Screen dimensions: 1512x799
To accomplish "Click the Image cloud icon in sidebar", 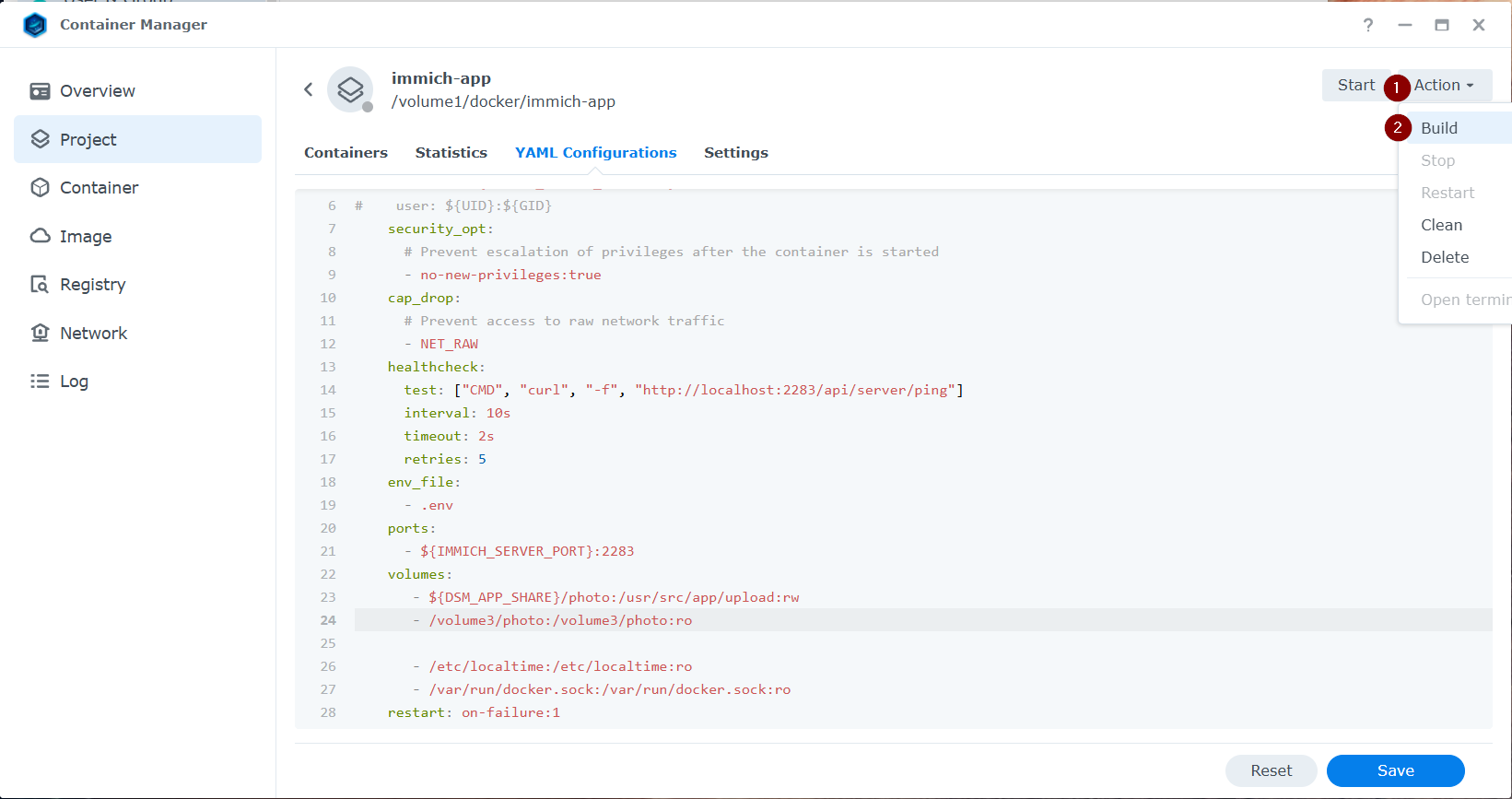I will click(40, 236).
